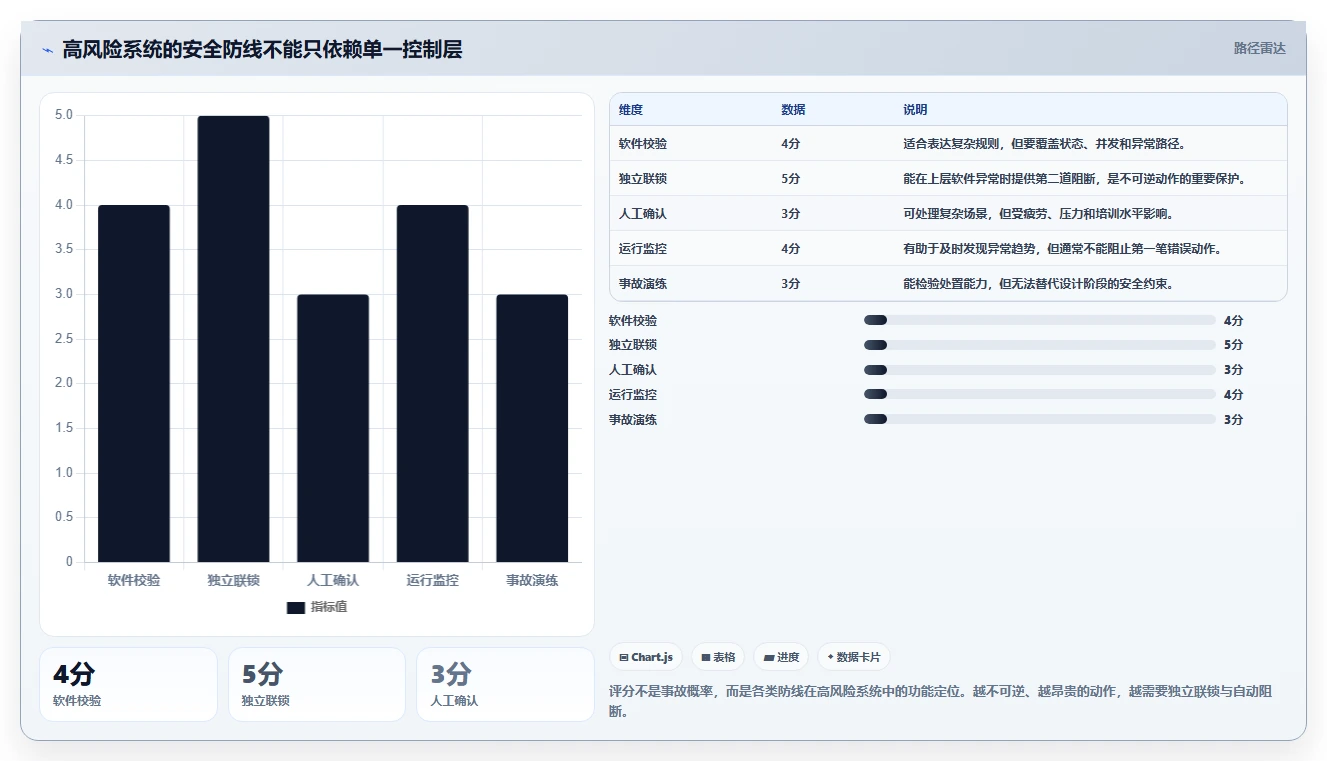Screen dimensions: 1327x761
Task: Click the 事故演练 progress bar
Action: coord(1040,419)
